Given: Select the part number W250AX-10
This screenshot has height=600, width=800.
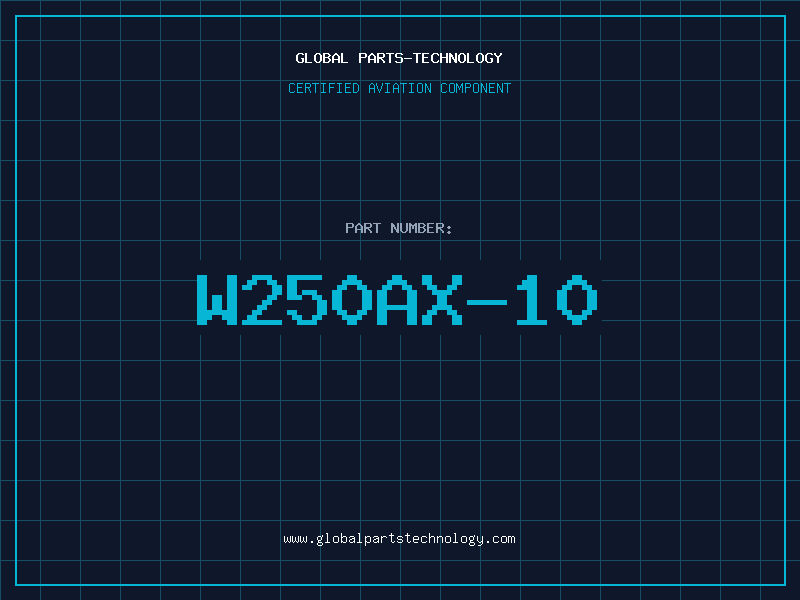Looking at the screenshot, I should click(397, 300).
